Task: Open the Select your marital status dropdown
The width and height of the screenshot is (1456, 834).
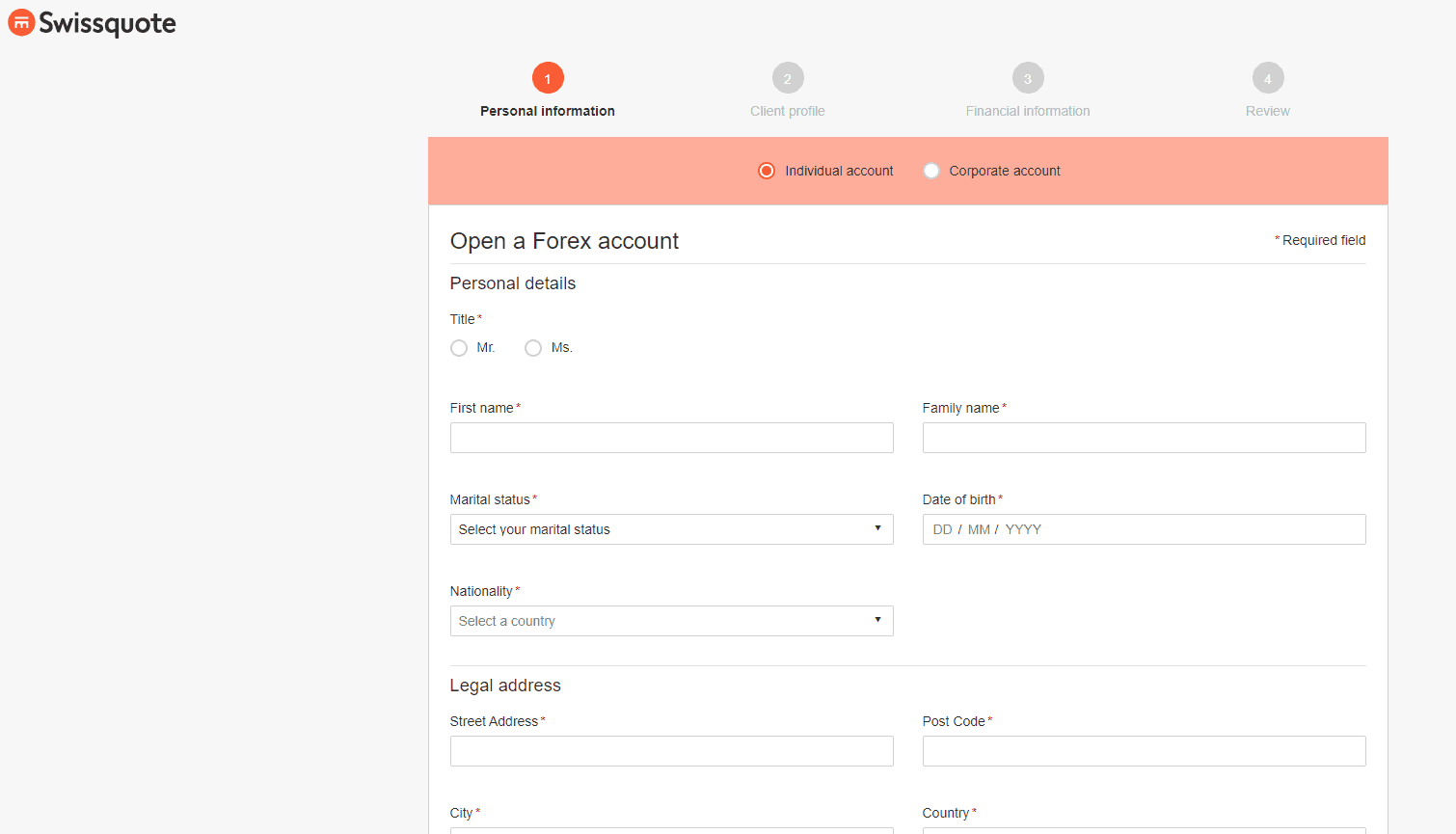Action: (x=671, y=528)
